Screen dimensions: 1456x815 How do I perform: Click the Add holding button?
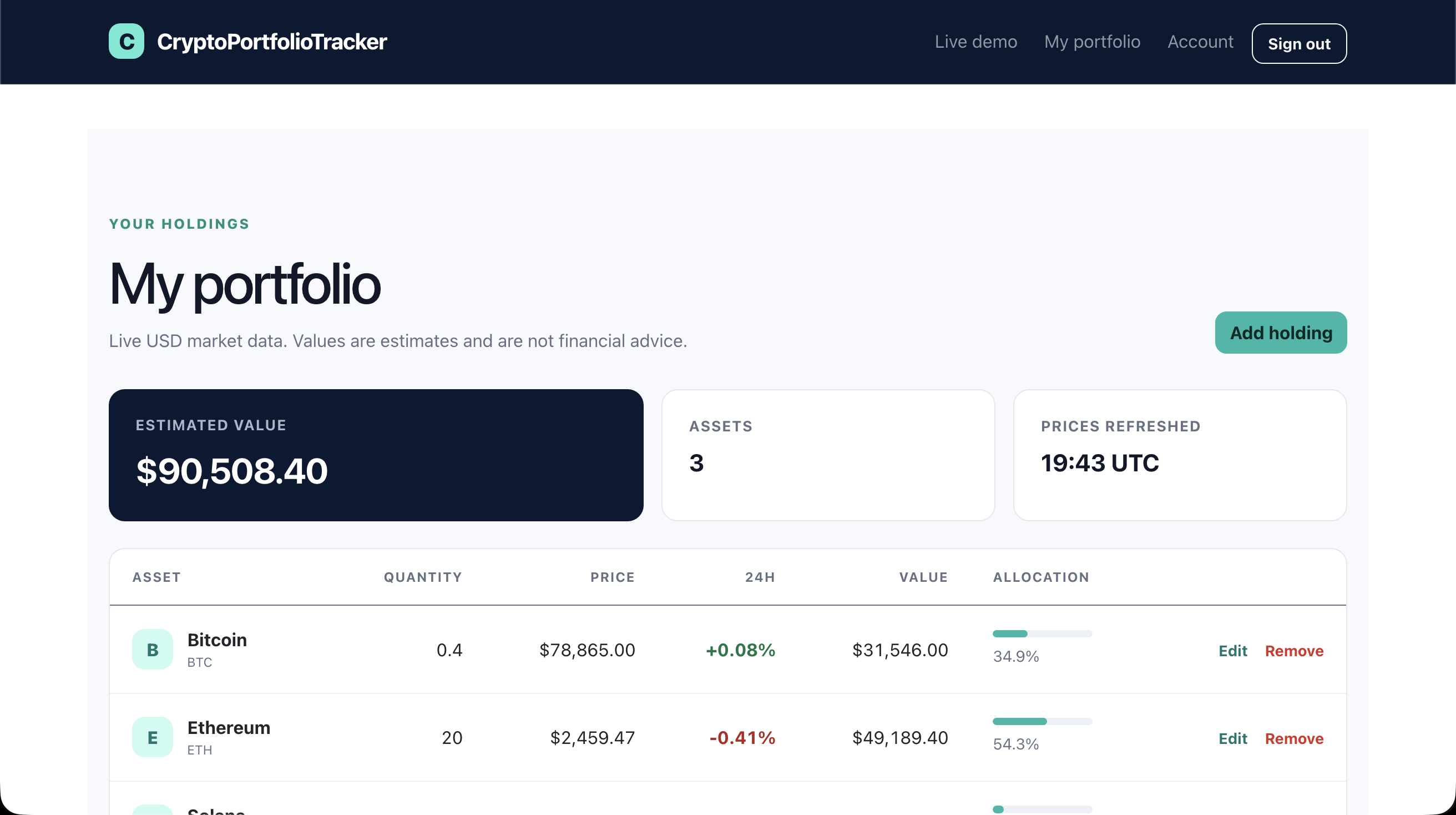pyautogui.click(x=1281, y=333)
